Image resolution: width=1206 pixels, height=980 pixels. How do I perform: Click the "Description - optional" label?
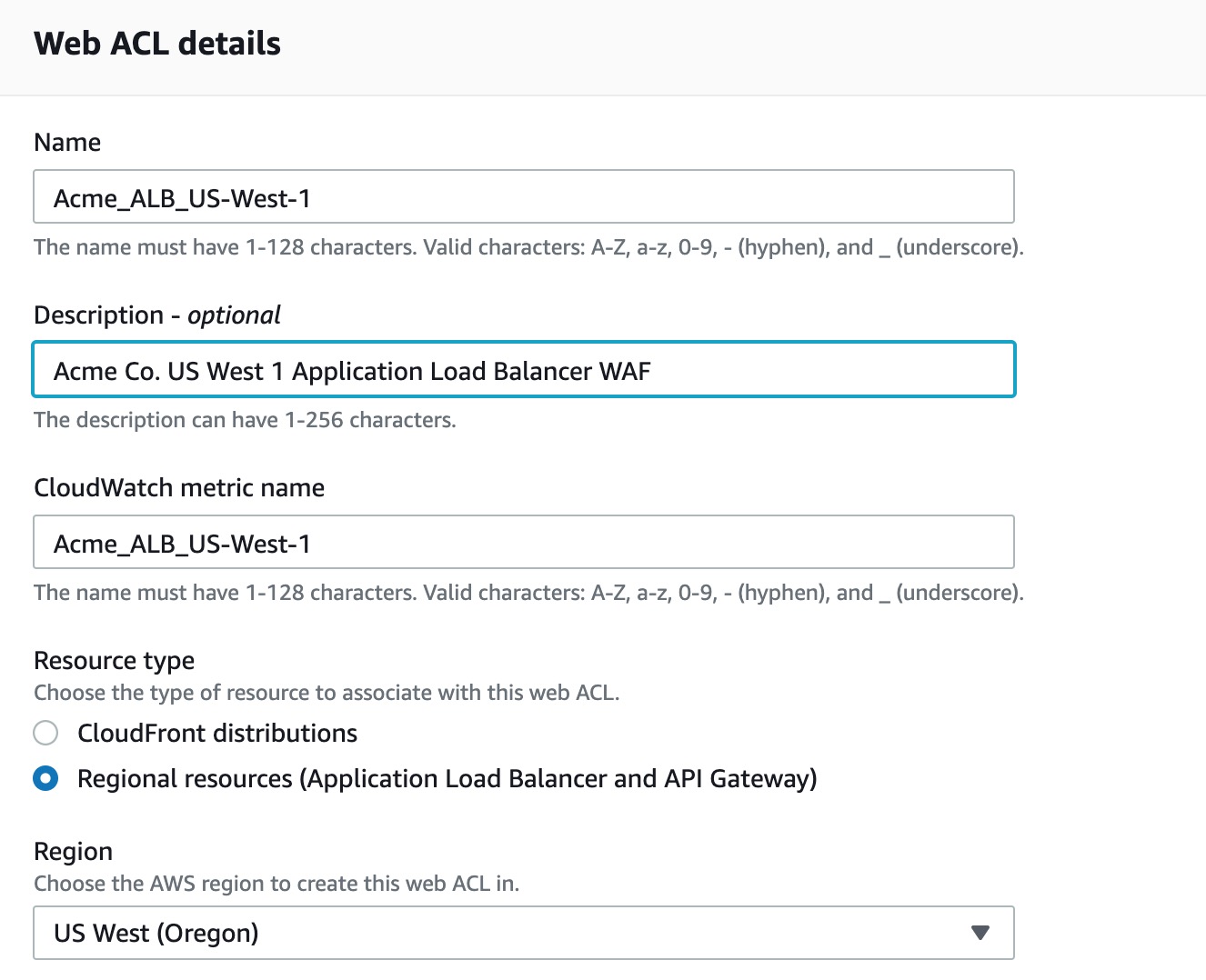pyautogui.click(x=157, y=315)
